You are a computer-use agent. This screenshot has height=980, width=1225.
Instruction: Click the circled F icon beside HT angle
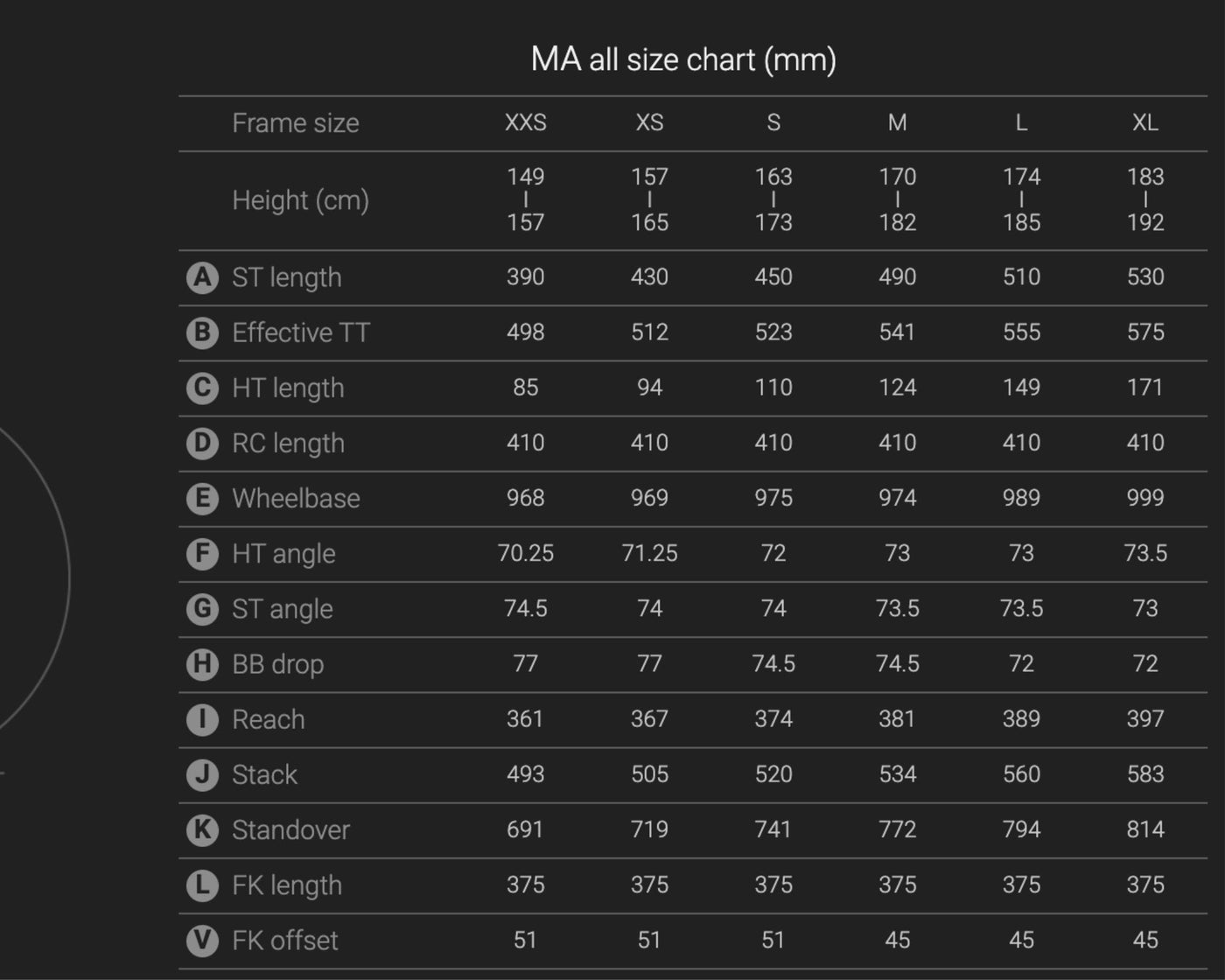coord(202,553)
